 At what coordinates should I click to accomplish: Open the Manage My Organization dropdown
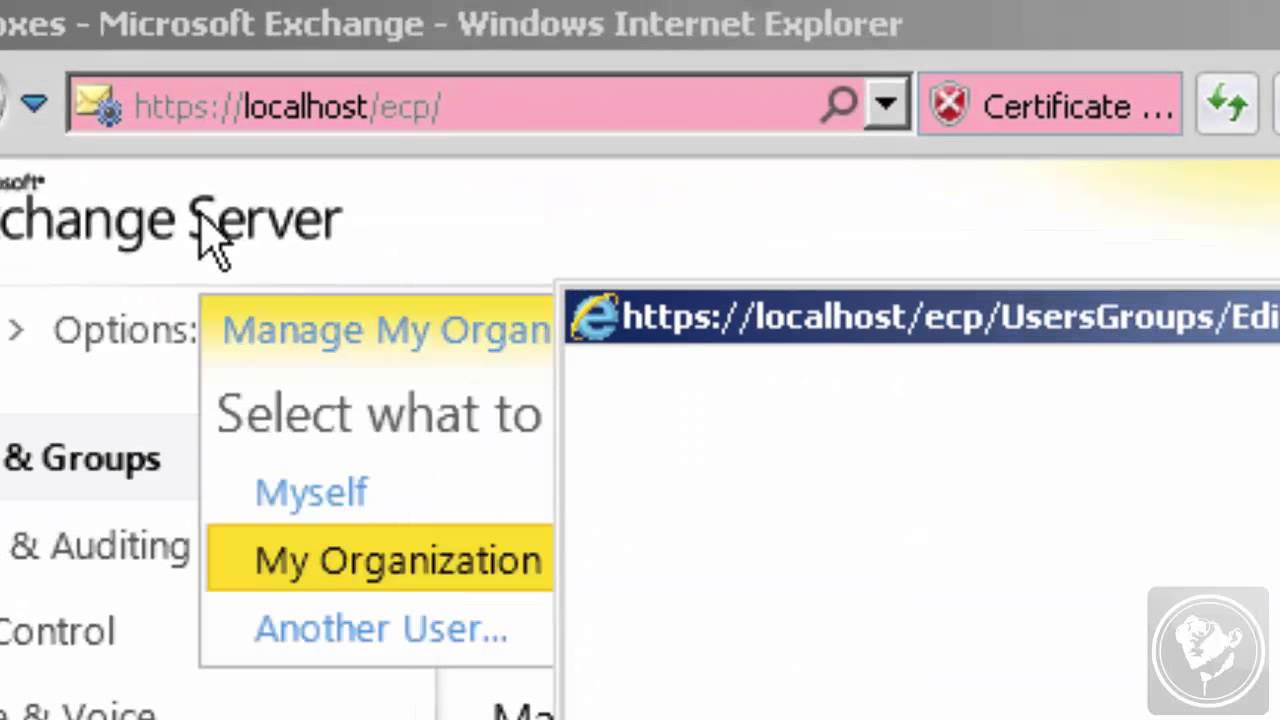pyautogui.click(x=386, y=329)
